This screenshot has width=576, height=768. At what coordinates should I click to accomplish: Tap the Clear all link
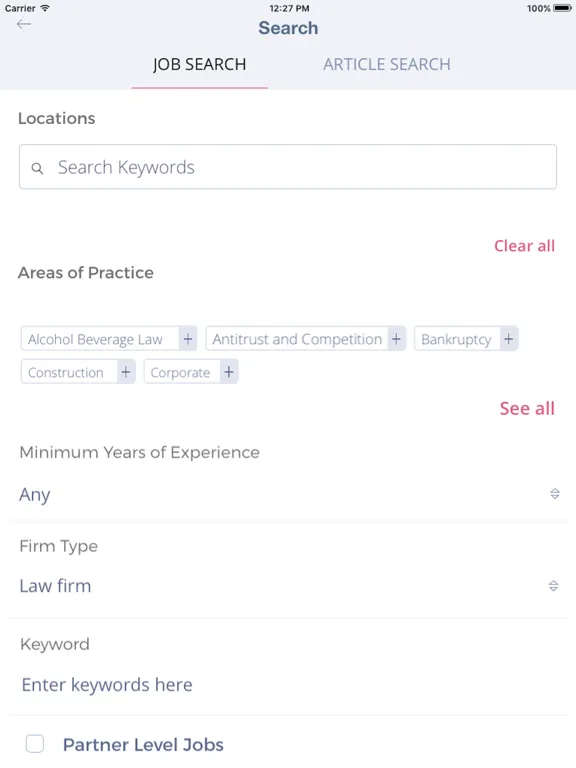pyautogui.click(x=524, y=245)
